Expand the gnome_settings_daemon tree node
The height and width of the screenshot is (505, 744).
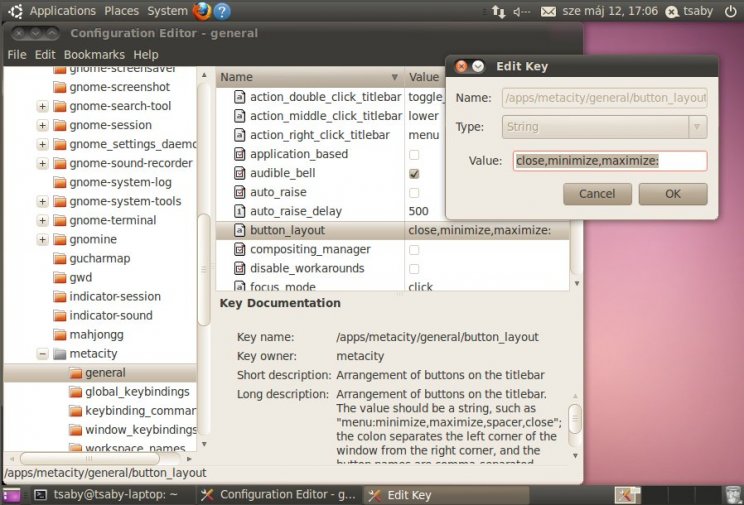(43, 144)
